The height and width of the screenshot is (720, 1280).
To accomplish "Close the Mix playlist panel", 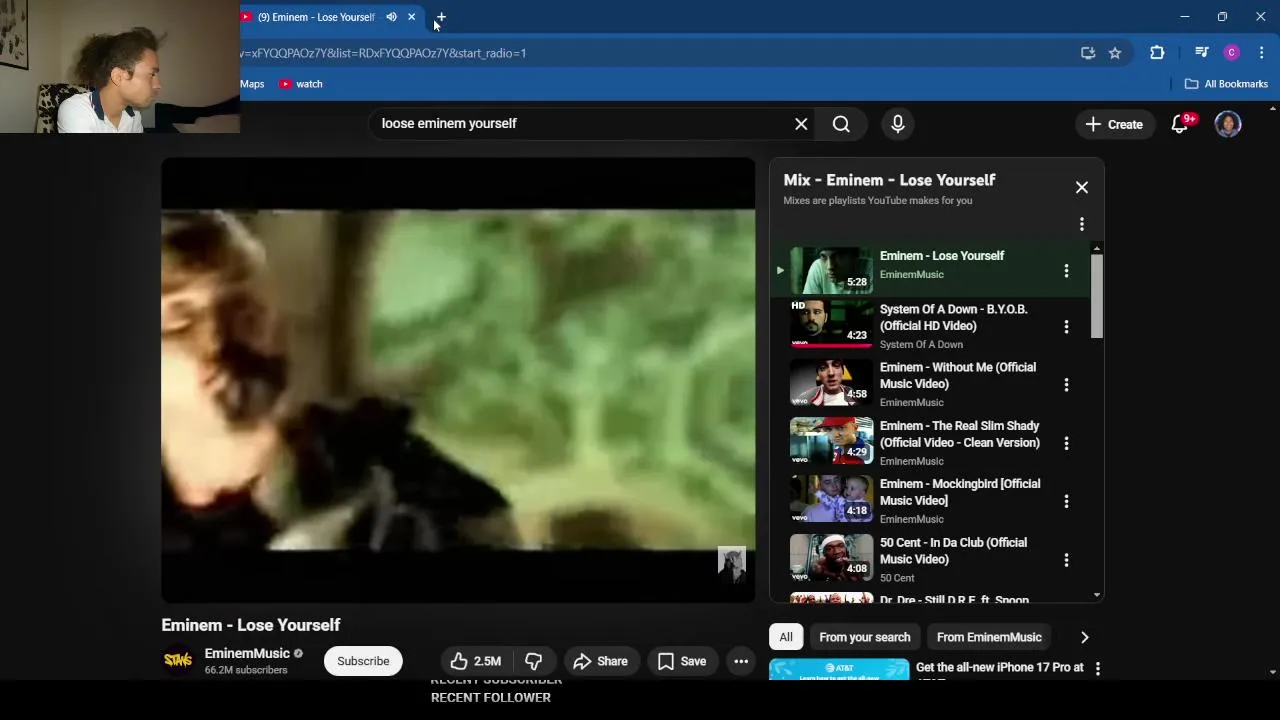I will (1082, 187).
